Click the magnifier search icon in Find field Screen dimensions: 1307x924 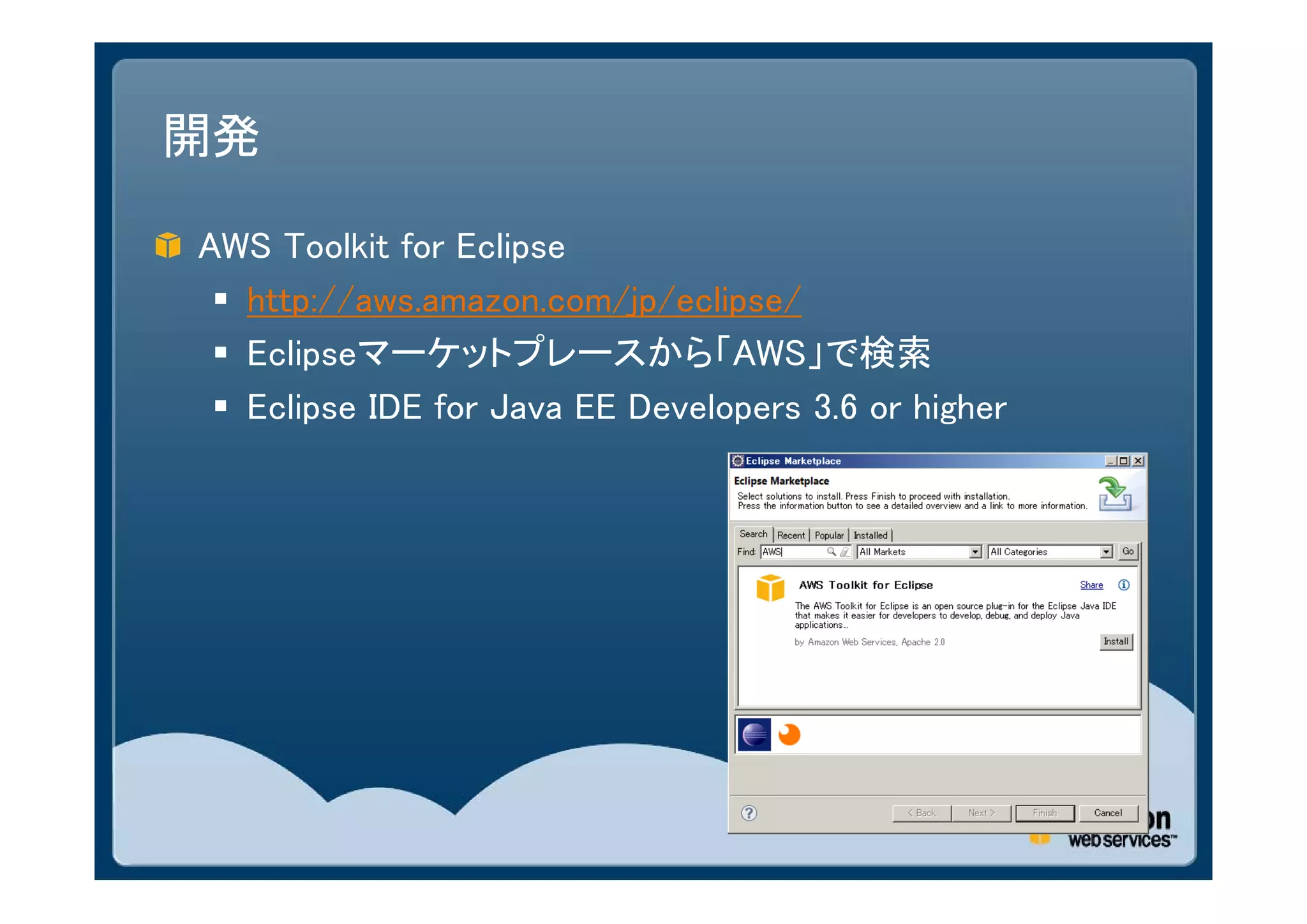coord(831,551)
